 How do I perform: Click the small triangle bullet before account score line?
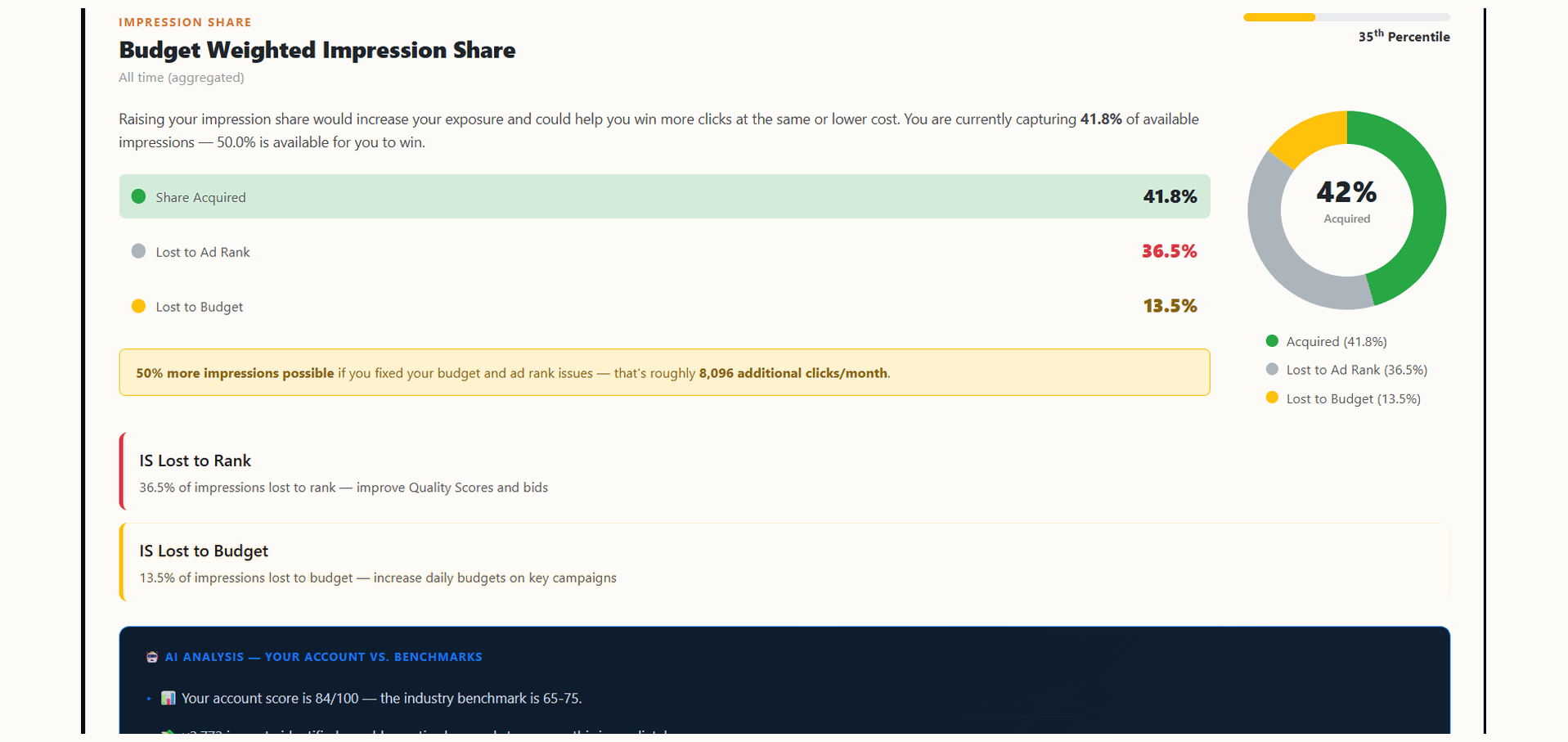point(149,699)
